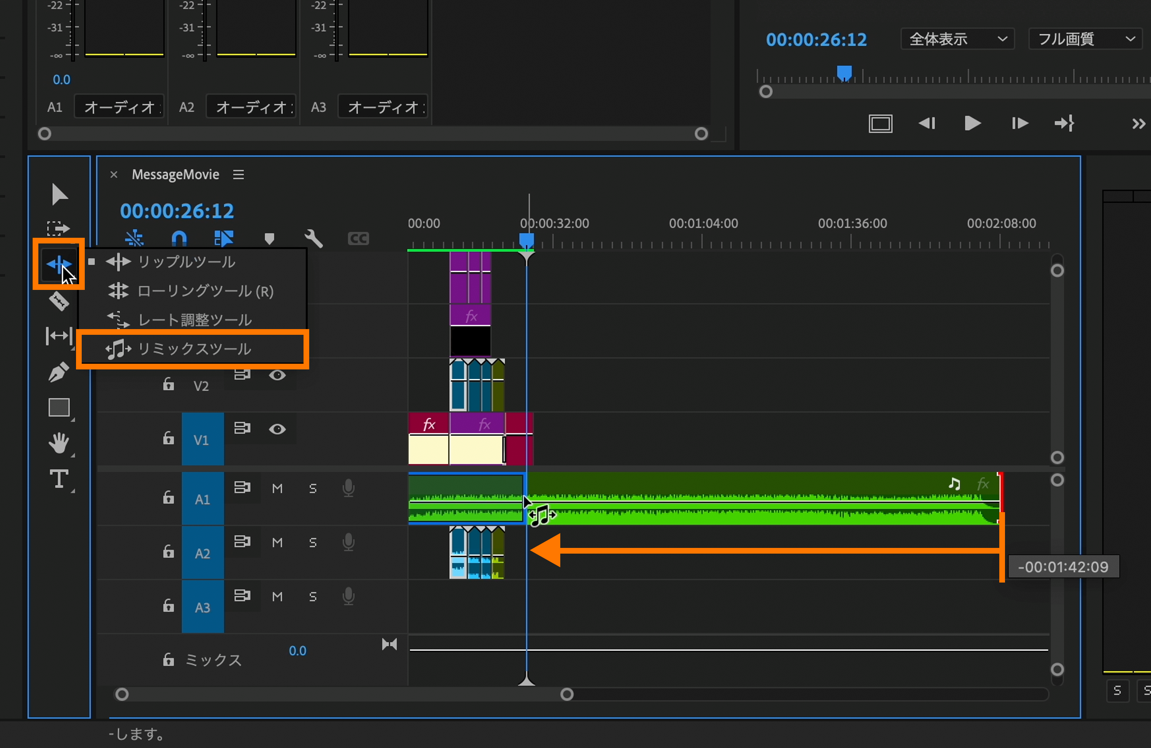Select the Rectangle tool

59,407
